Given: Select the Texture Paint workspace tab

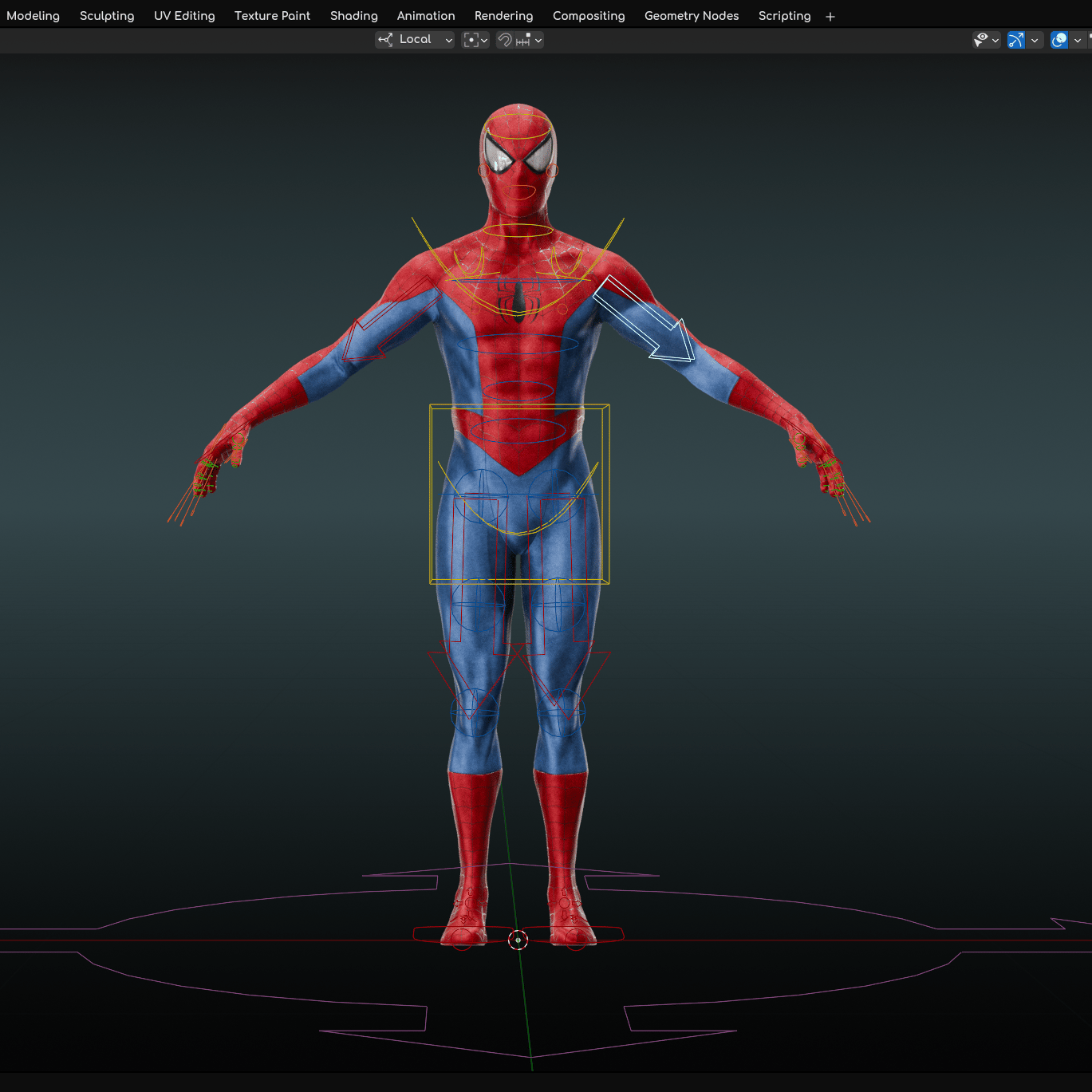Looking at the screenshot, I should [x=272, y=16].
